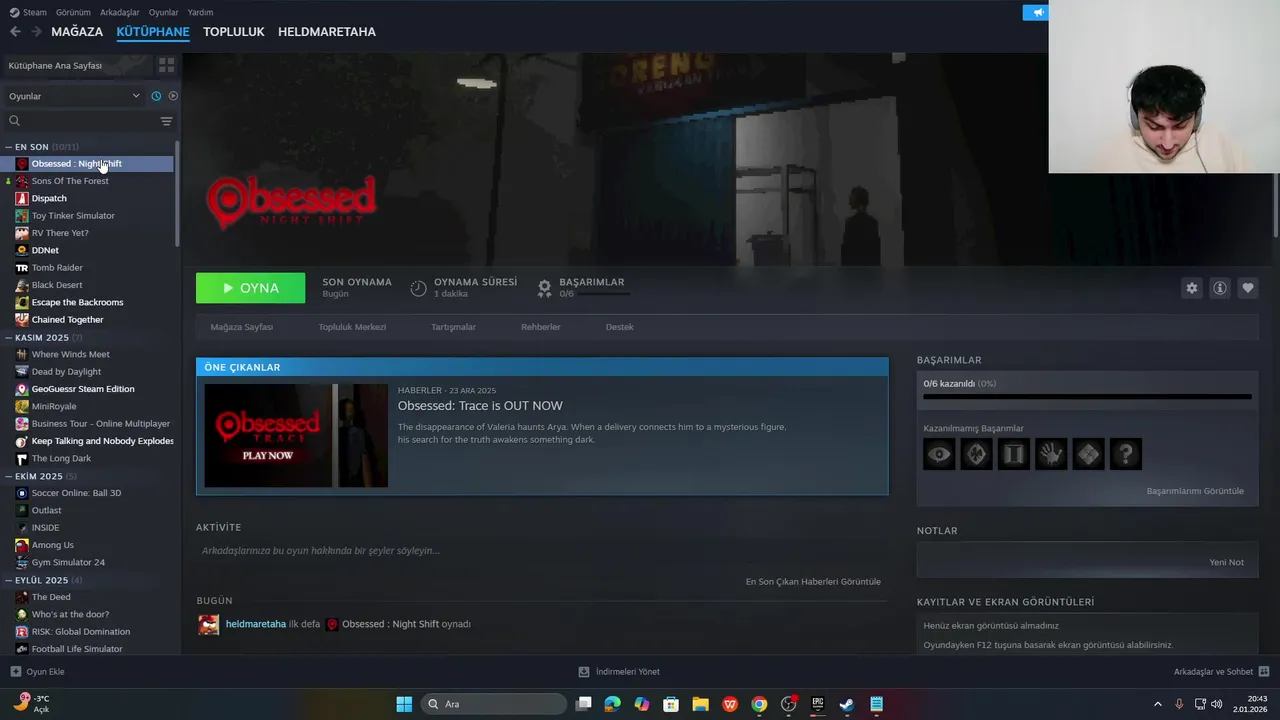This screenshot has height=720, width=1280.
Task: Click the Black Desert game icon
Action: click(x=22, y=285)
